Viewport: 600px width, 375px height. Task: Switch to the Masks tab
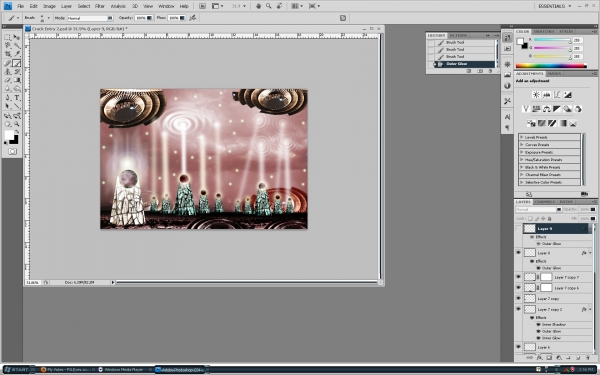coord(554,73)
